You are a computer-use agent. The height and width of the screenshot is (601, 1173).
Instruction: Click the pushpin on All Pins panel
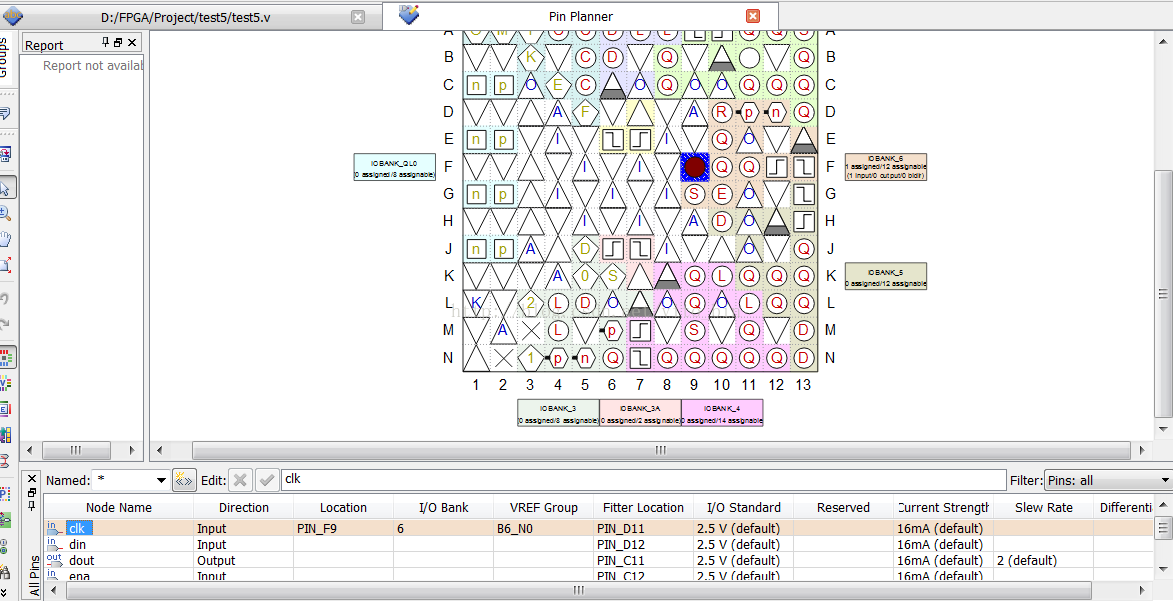(32, 507)
